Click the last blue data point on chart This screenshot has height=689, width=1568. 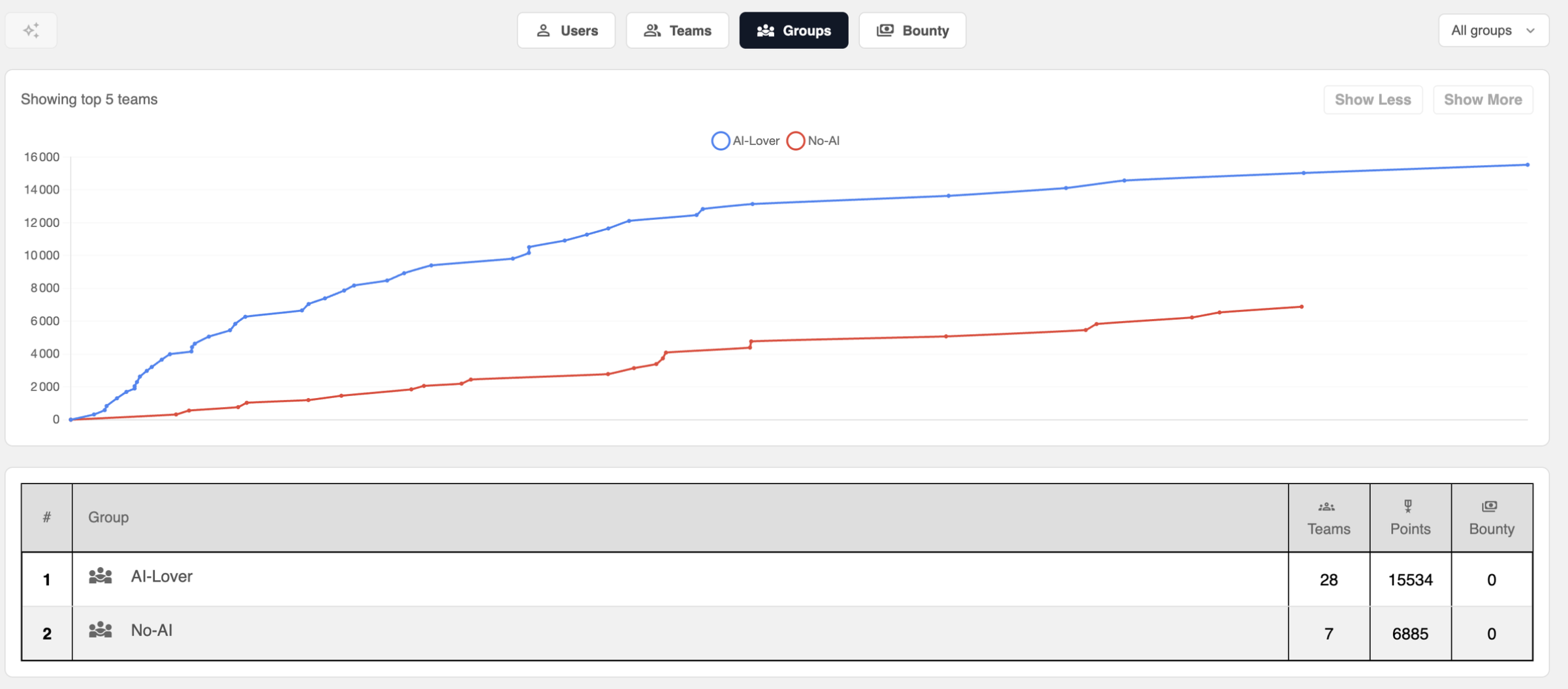pos(1528,165)
